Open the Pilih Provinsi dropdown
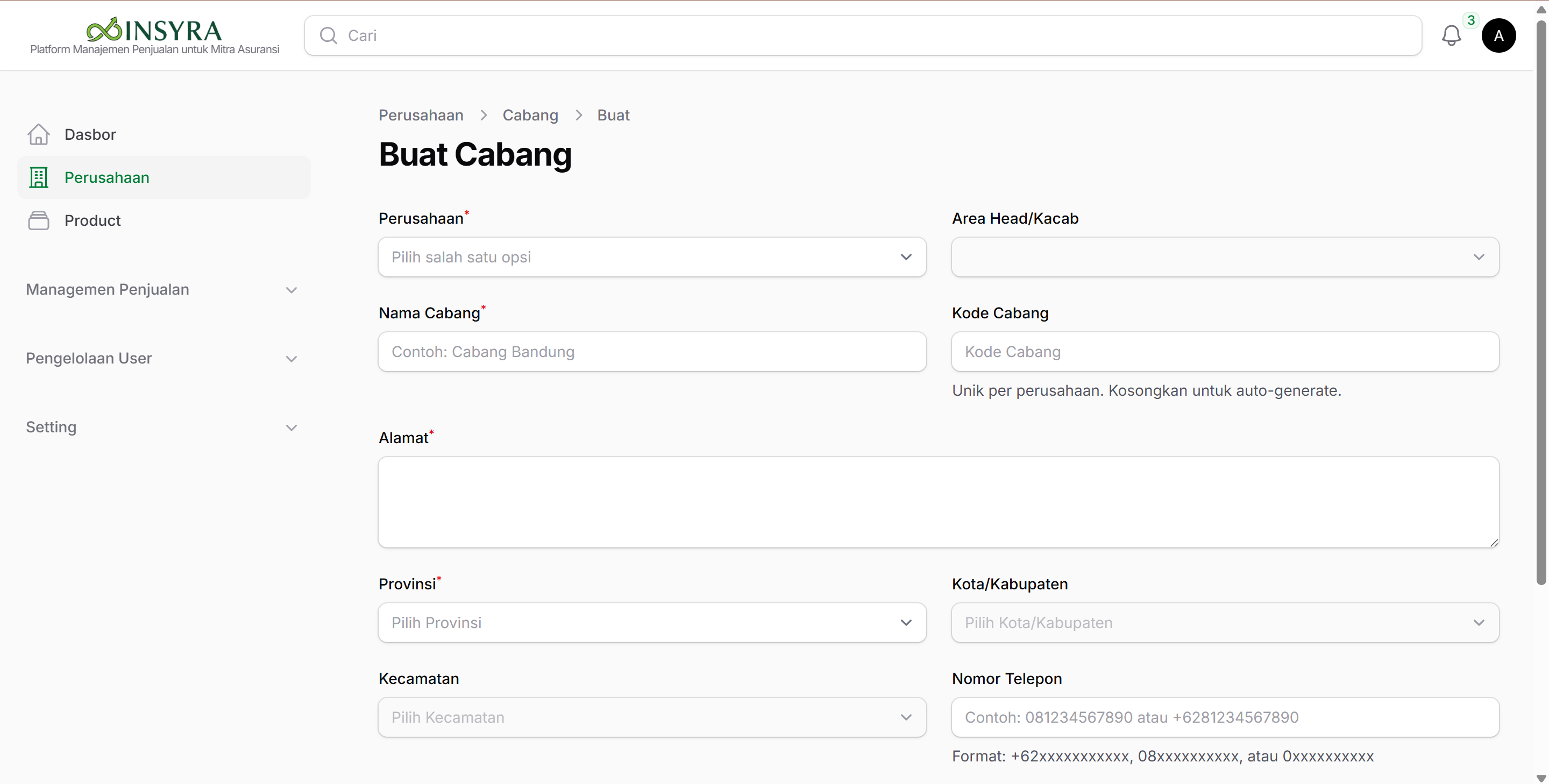Image resolution: width=1549 pixels, height=784 pixels. point(652,622)
